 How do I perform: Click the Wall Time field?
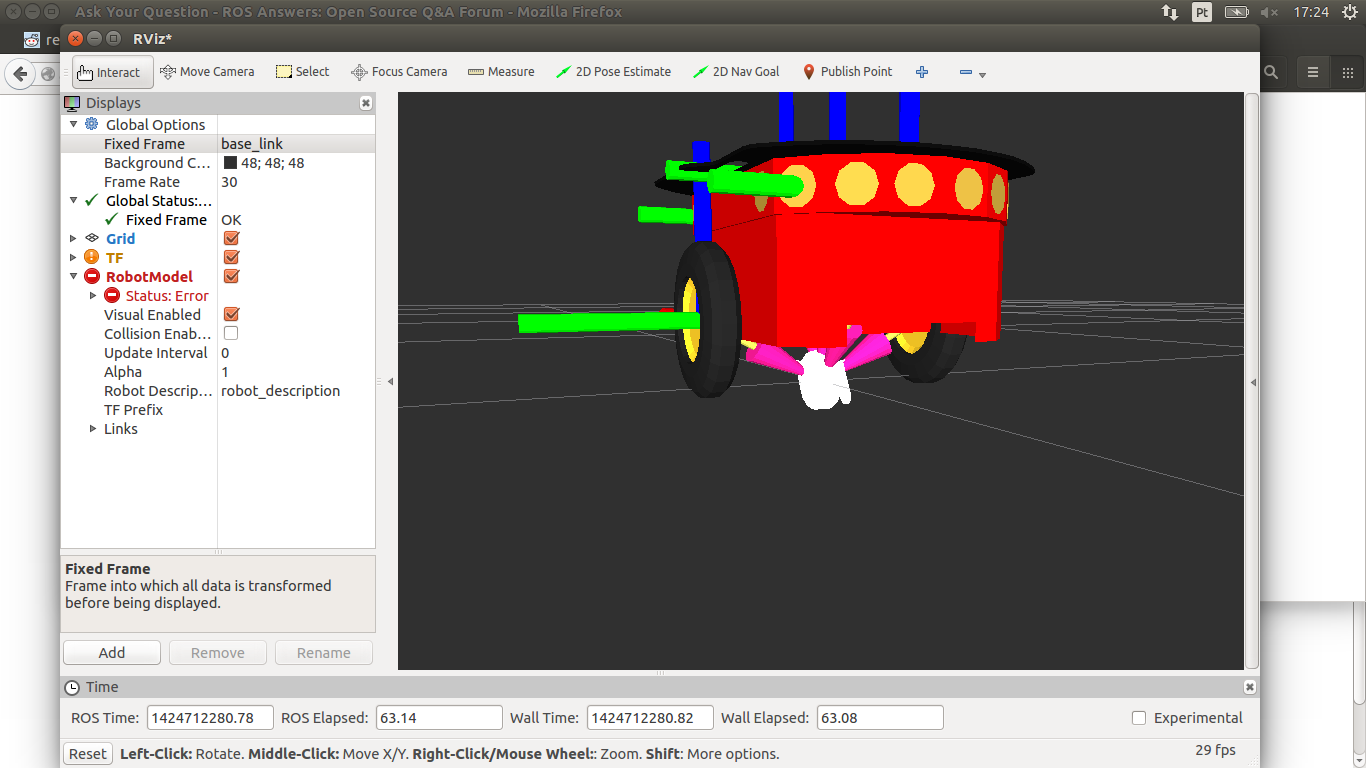pos(650,718)
